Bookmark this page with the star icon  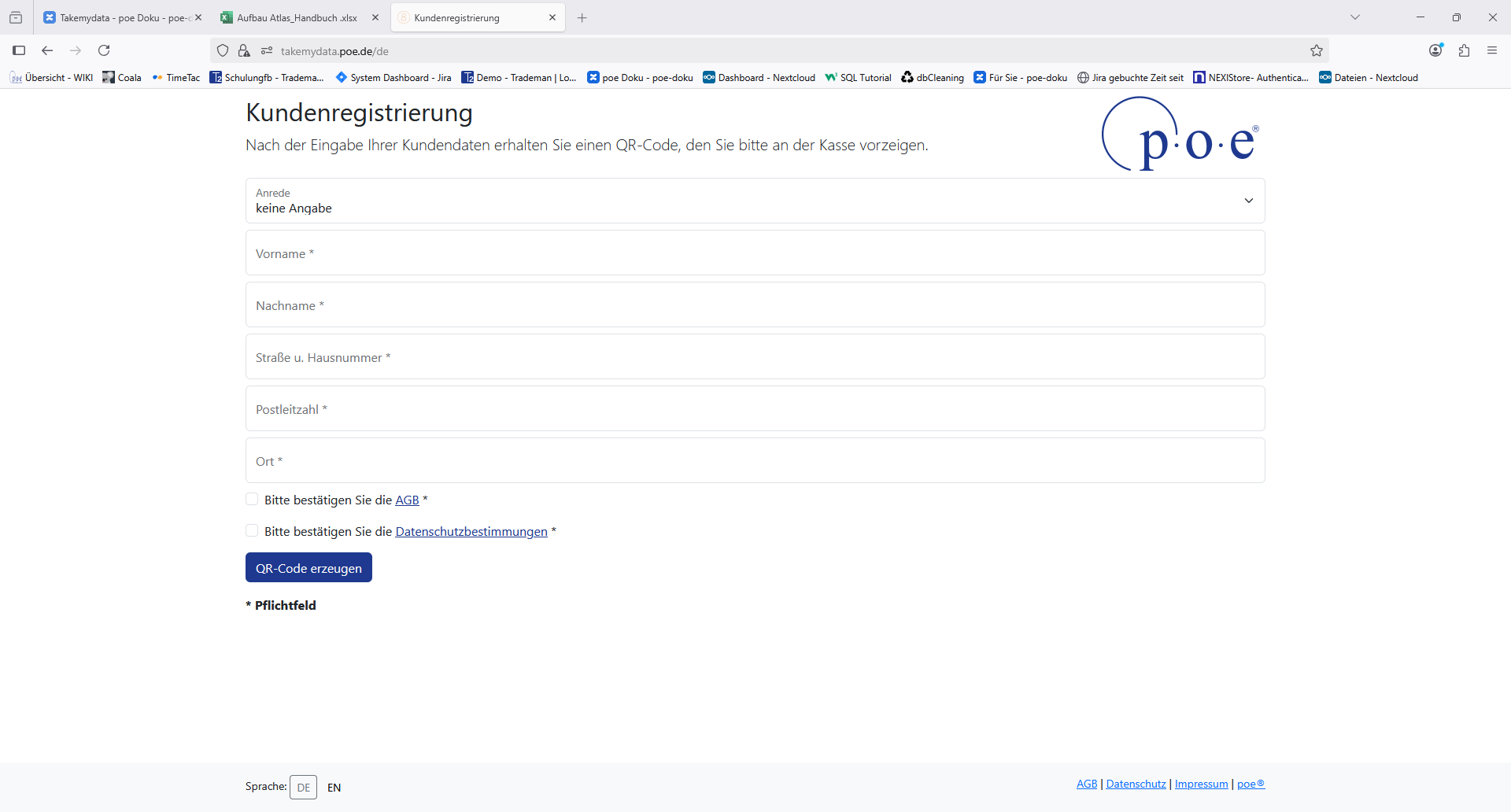pyautogui.click(x=1317, y=51)
